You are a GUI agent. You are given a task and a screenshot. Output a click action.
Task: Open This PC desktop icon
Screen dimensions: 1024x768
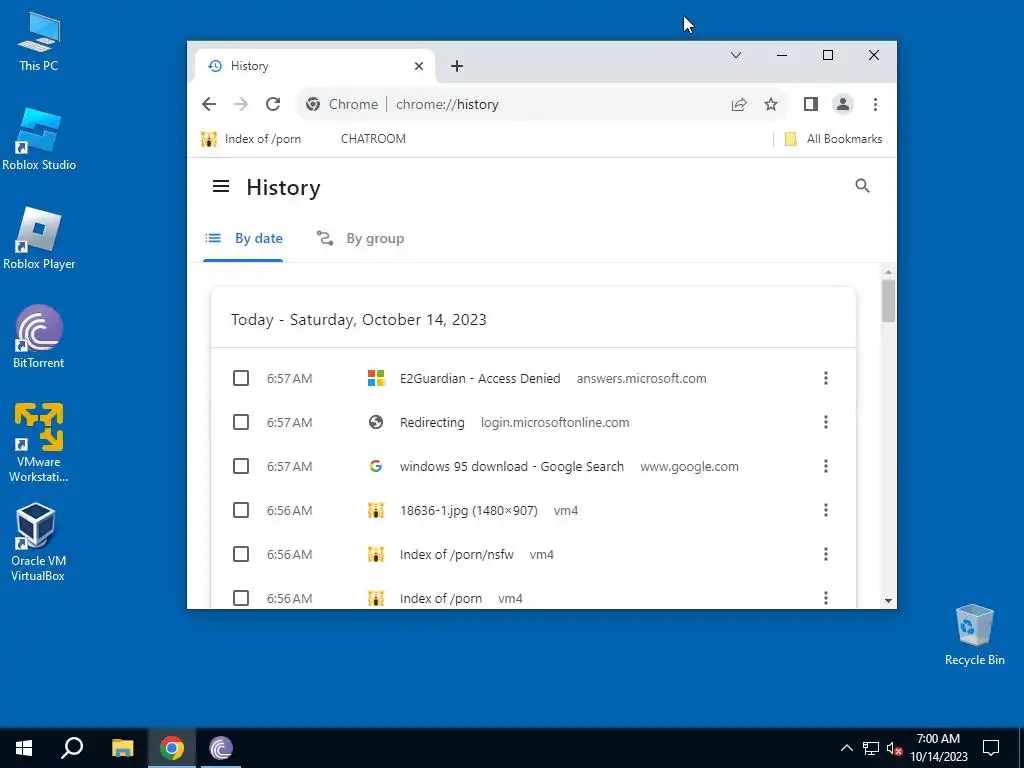(x=39, y=40)
